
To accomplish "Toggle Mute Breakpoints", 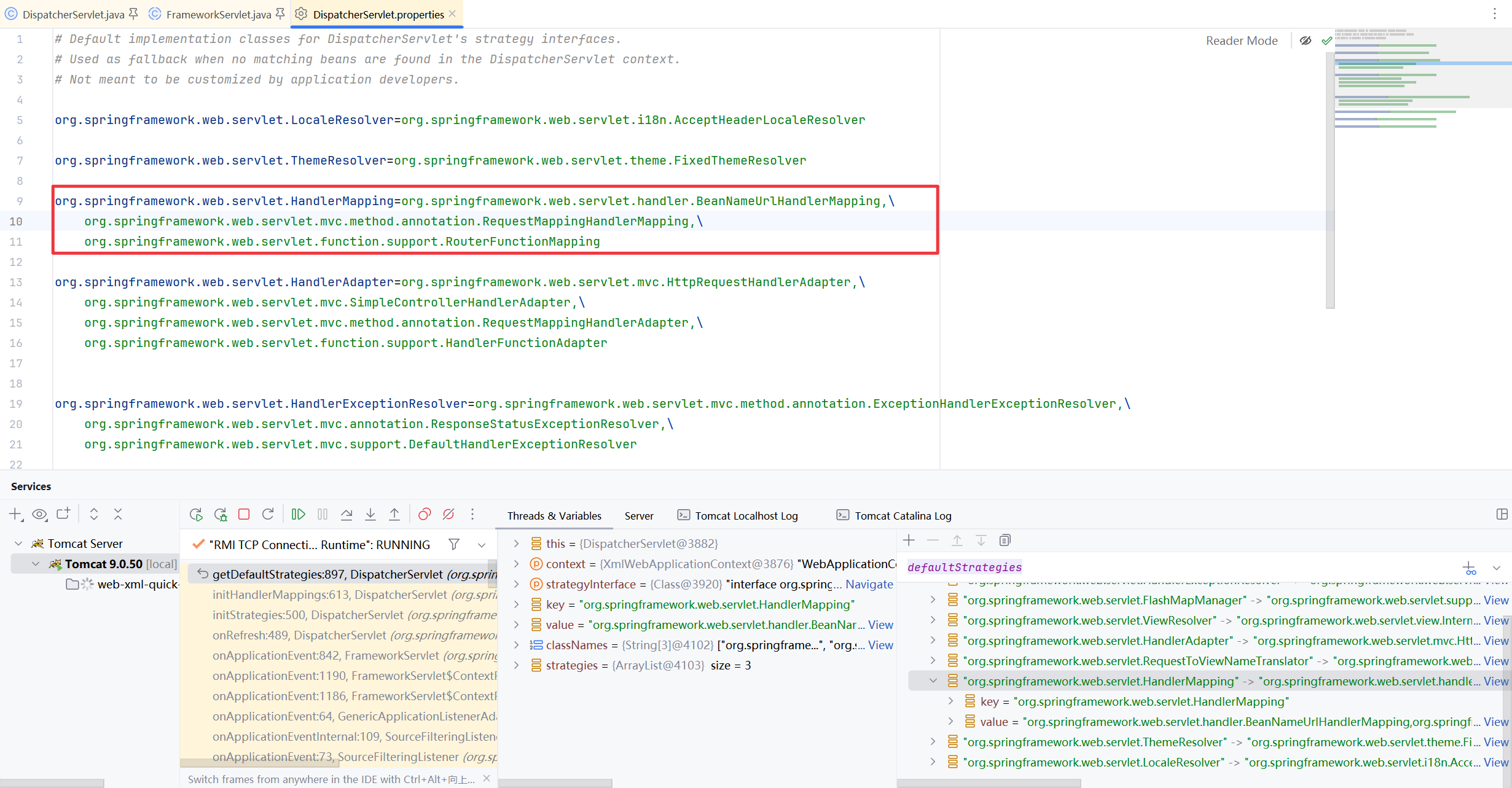I will click(449, 515).
